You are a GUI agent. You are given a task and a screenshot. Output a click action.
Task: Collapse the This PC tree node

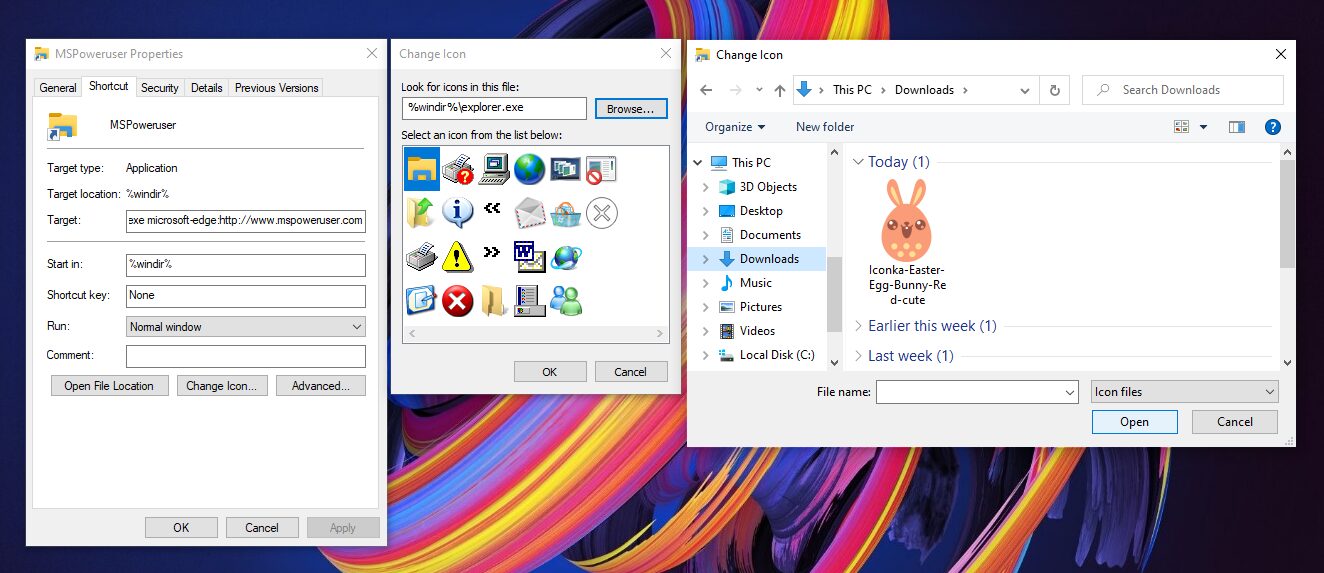click(x=698, y=163)
